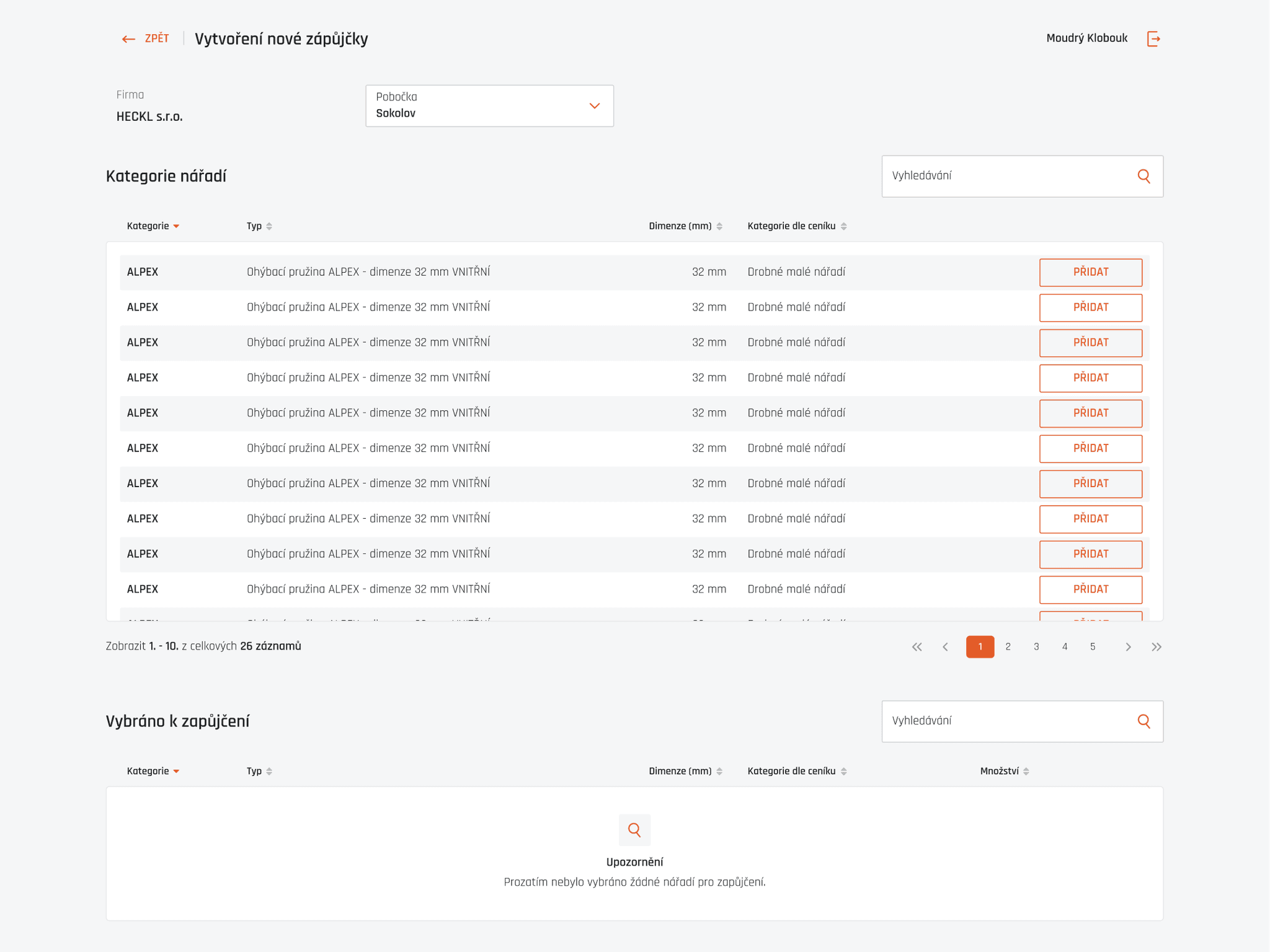
Task: Sort top table by Typ column
Action: (x=269, y=226)
